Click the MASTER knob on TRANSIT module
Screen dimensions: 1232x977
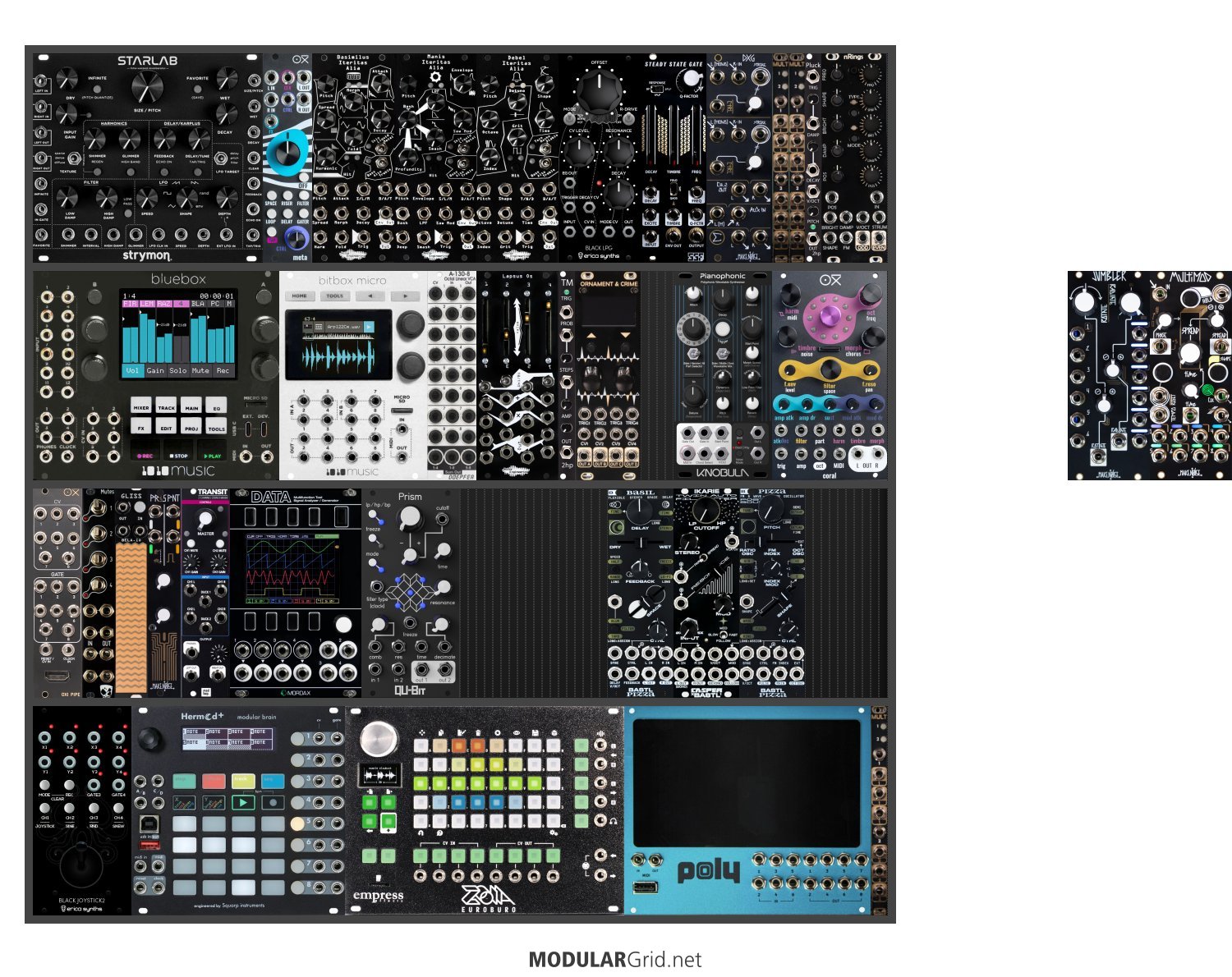(205, 518)
